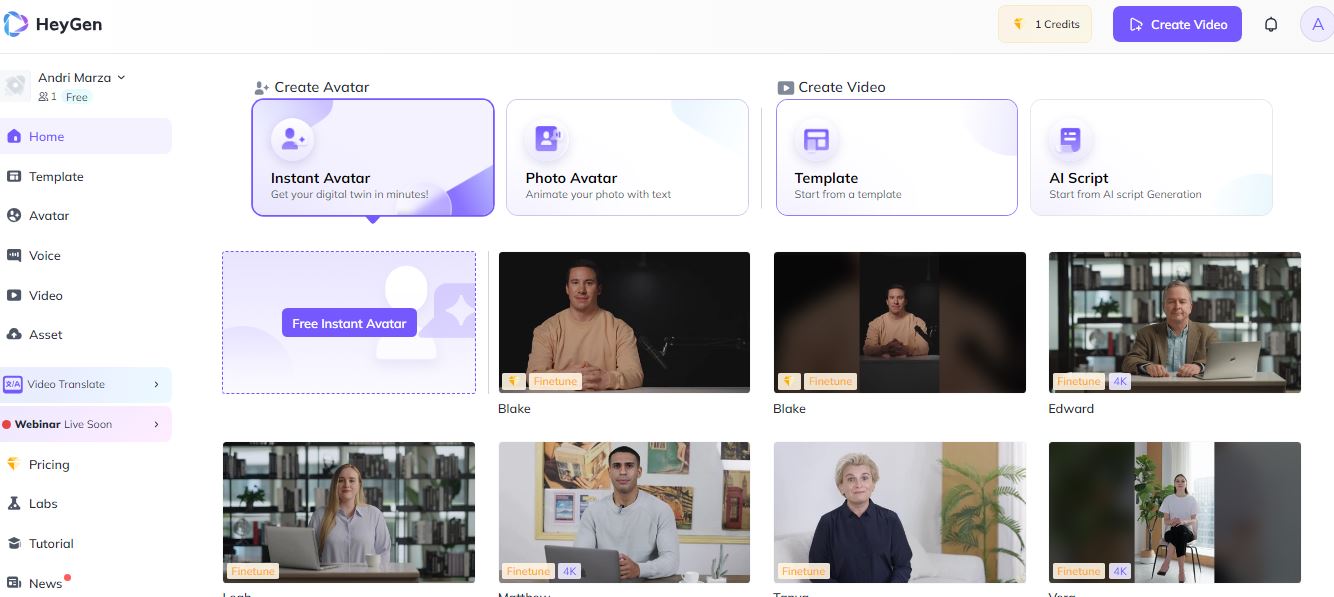
Task: Click the Pricing diamond icon
Action: pos(14,464)
